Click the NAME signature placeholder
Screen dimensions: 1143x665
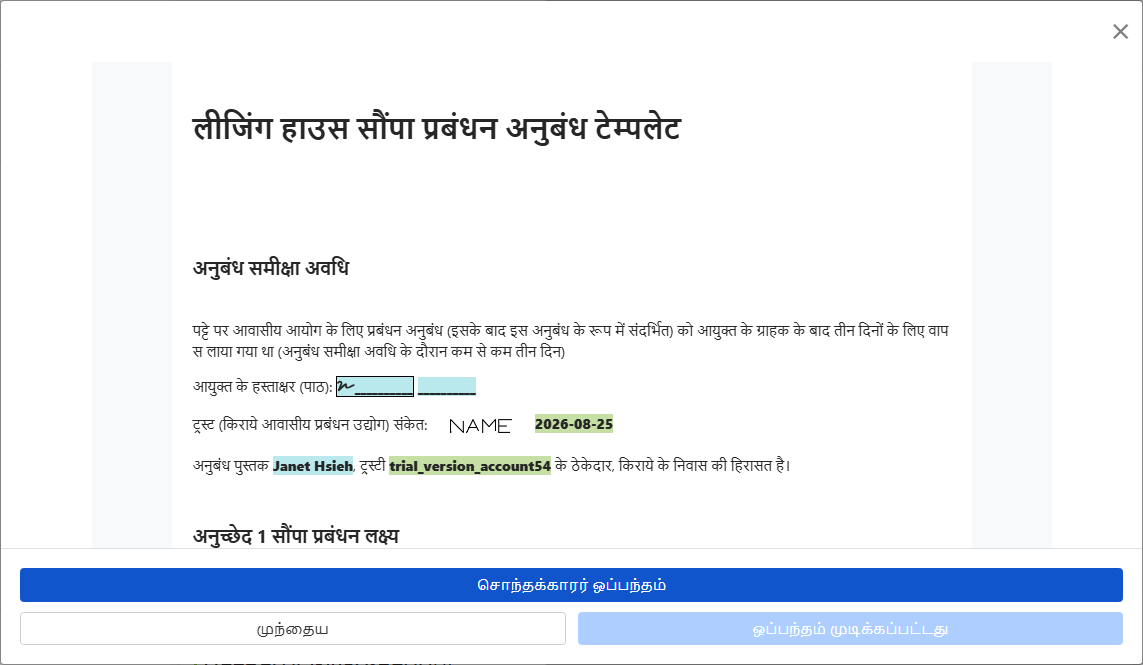click(x=480, y=426)
